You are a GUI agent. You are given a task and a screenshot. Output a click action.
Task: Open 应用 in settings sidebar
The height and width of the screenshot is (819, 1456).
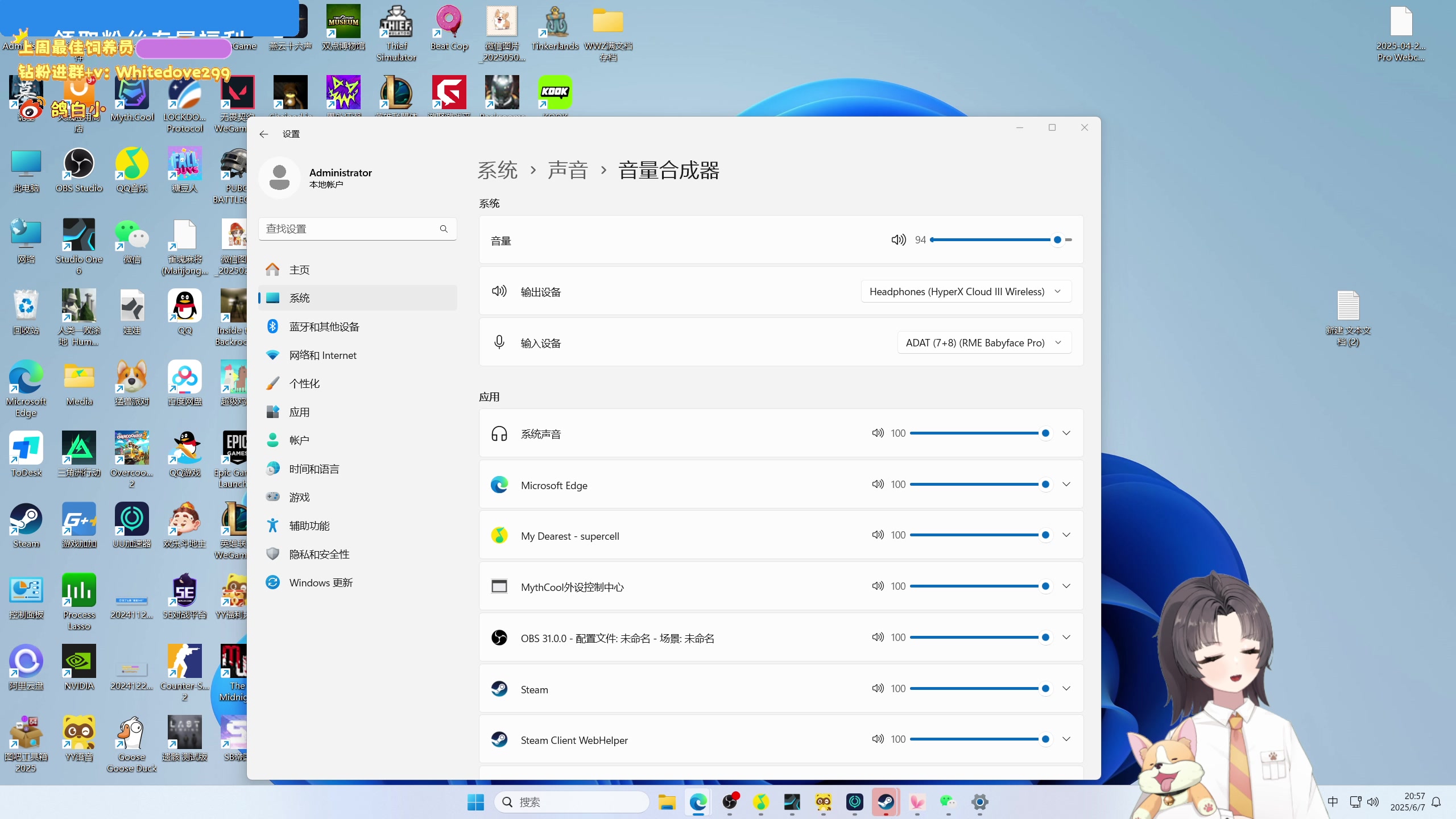(357, 412)
